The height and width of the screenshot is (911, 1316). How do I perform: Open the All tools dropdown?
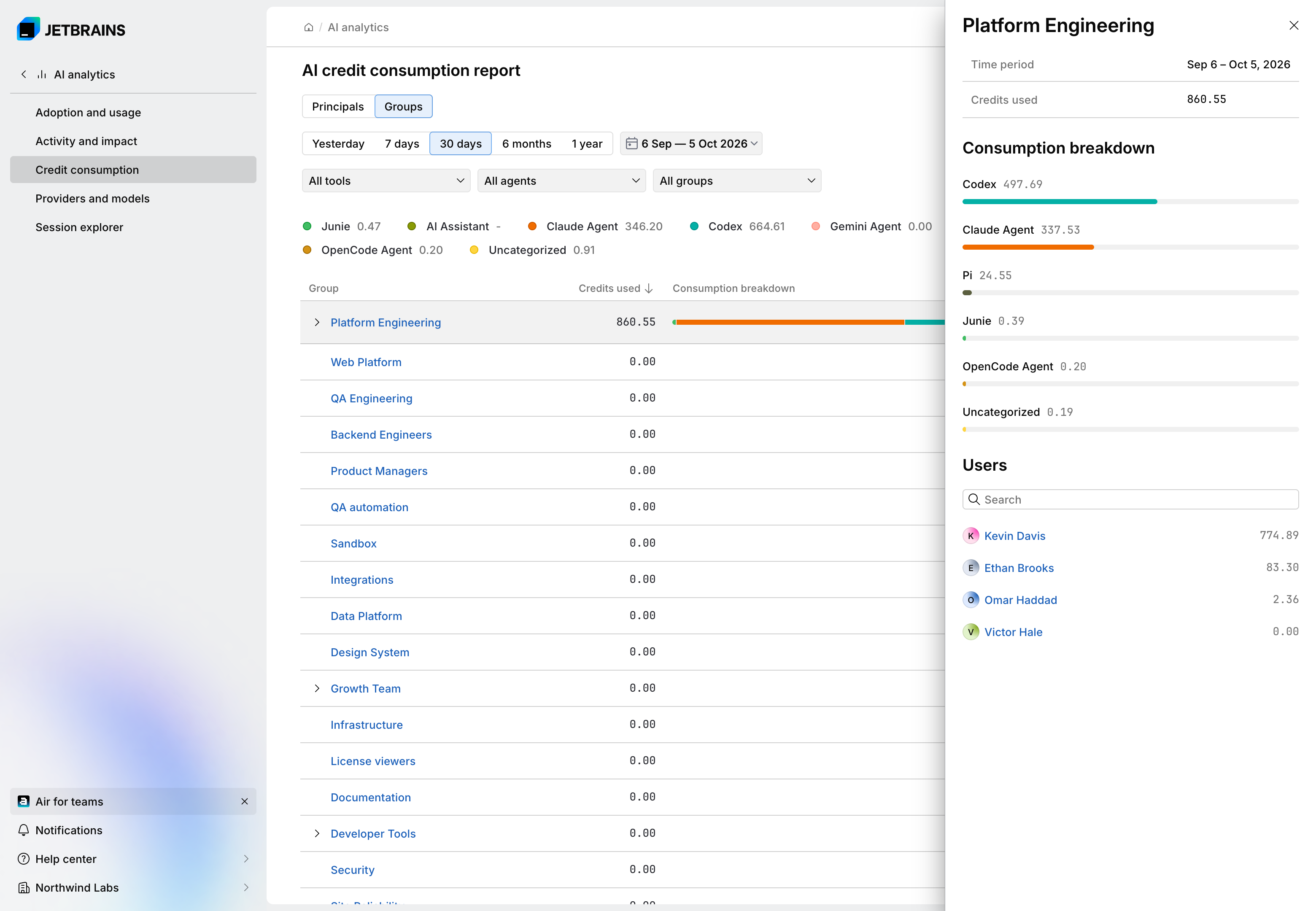click(x=386, y=181)
